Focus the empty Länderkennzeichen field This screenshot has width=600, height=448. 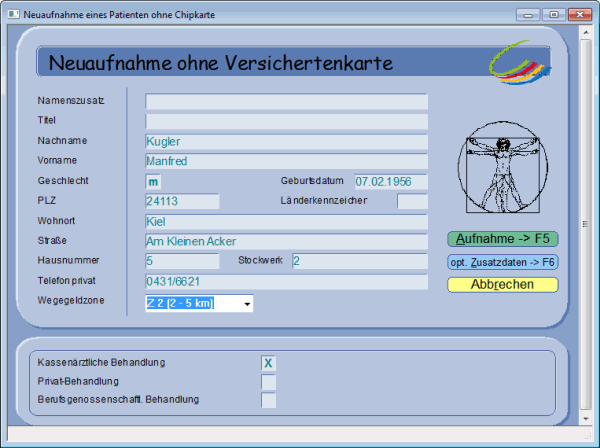pos(411,202)
